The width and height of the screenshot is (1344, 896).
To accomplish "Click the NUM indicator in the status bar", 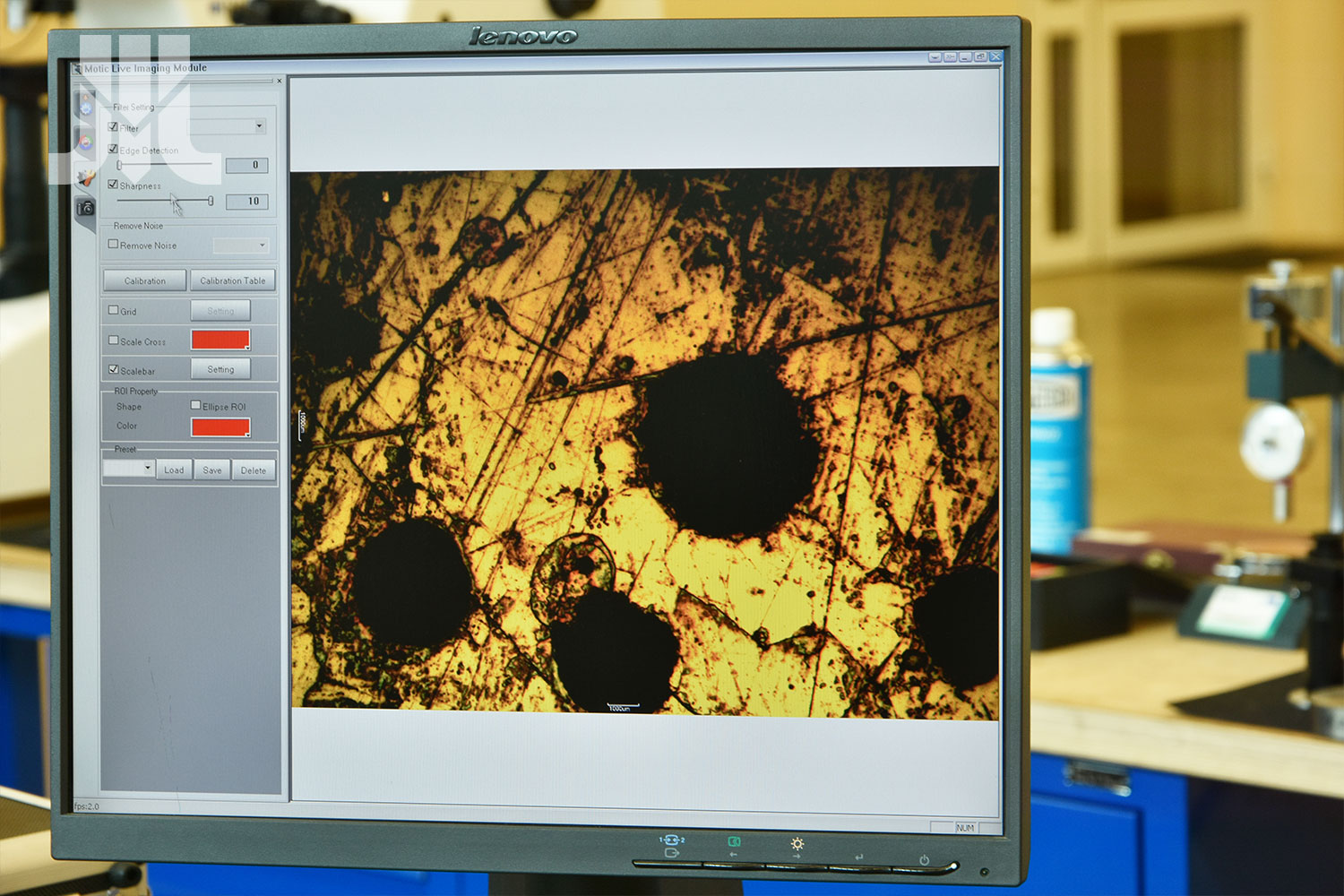I will (x=965, y=828).
